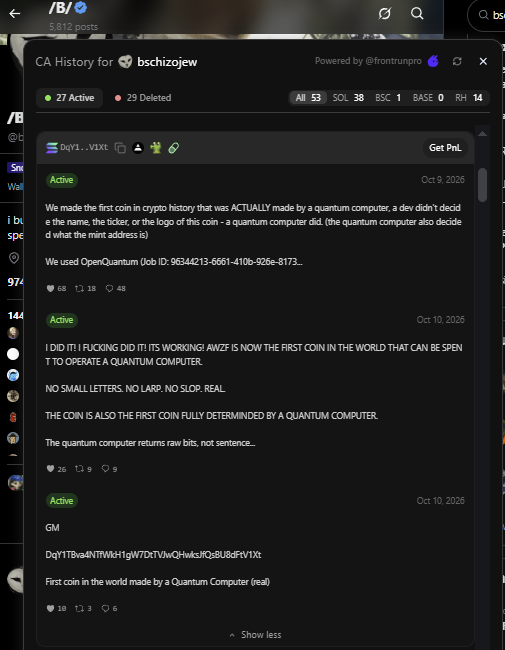Click the white triangle circle icon
This screenshot has height=650, width=505.
[x=138, y=148]
